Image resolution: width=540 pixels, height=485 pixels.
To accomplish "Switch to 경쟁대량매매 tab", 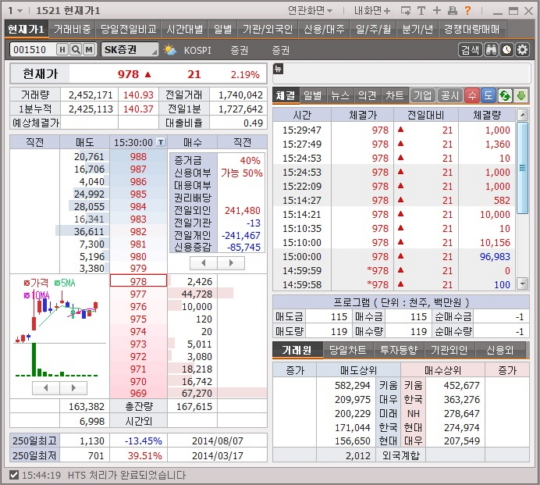I will click(x=471, y=29).
